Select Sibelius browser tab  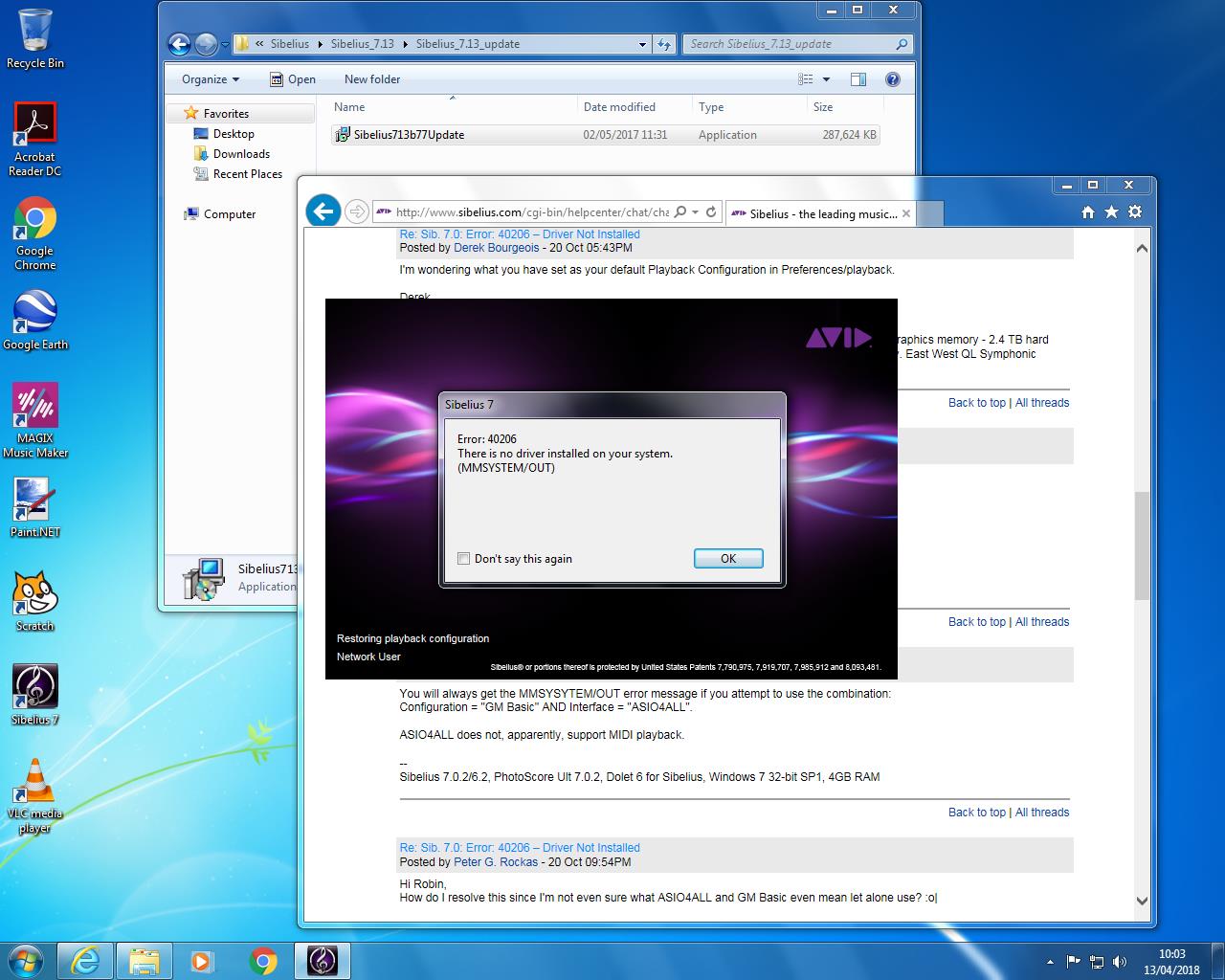pos(821,213)
